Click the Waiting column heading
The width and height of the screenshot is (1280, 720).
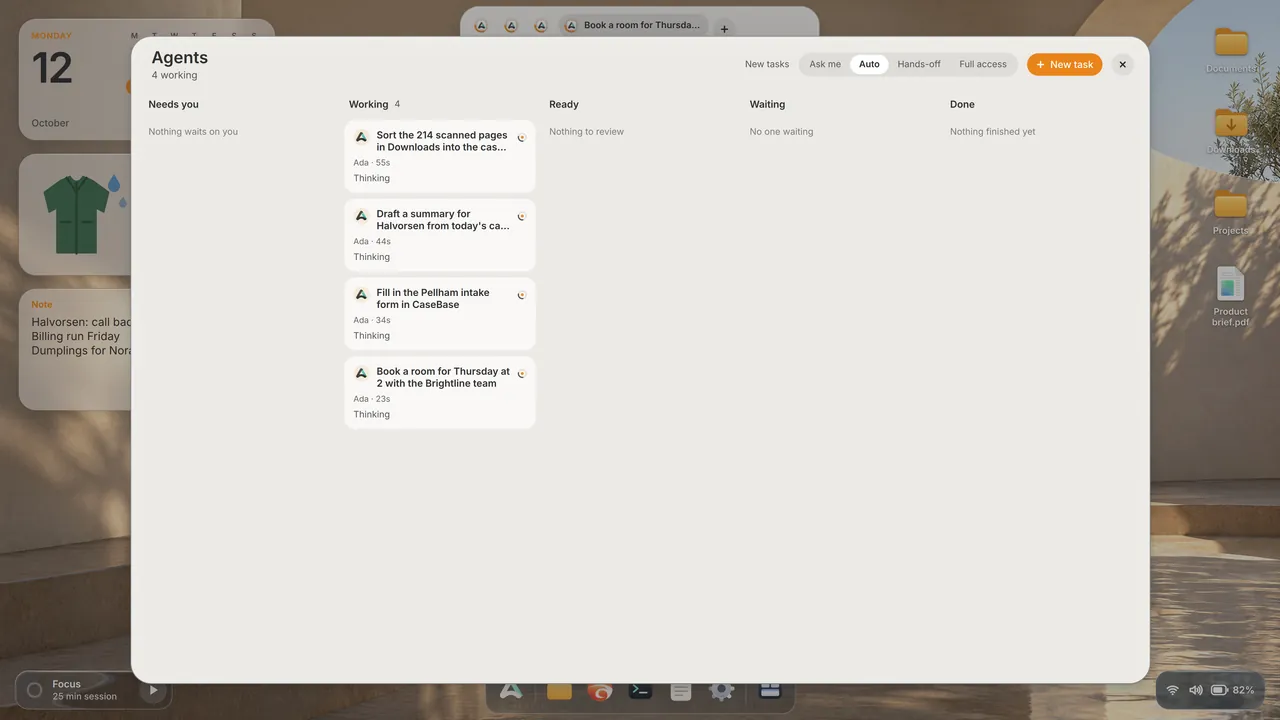[x=767, y=104]
